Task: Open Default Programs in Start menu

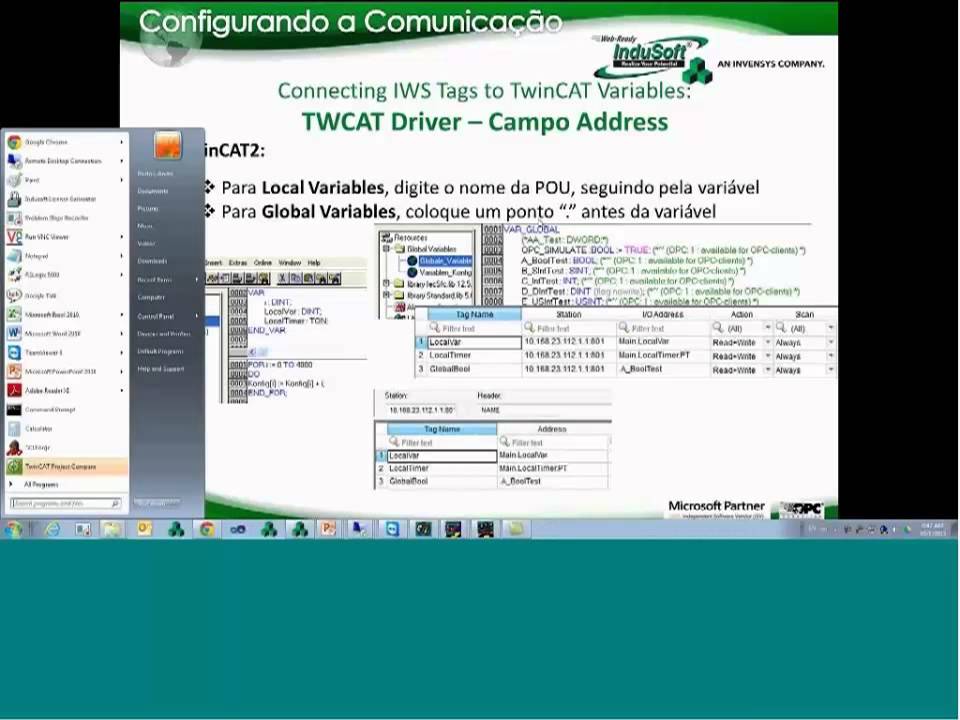Action: (x=160, y=352)
